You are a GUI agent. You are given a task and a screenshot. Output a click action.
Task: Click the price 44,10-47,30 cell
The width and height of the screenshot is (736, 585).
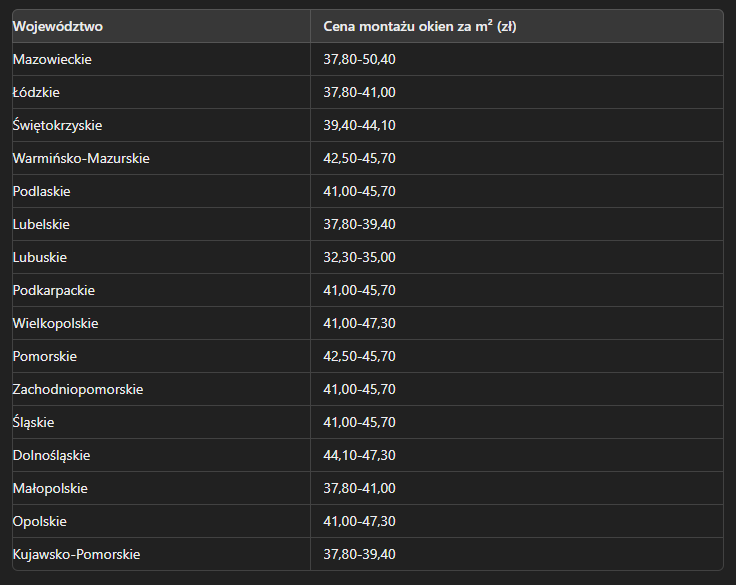[360, 455]
